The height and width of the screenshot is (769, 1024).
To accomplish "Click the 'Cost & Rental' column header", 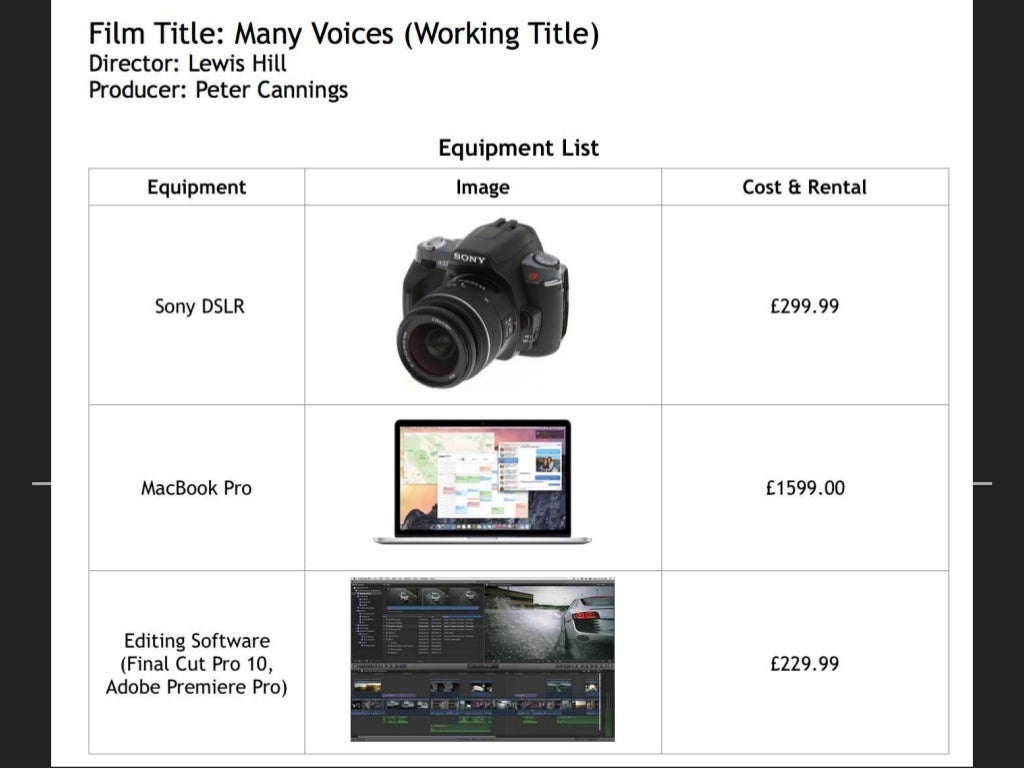I will pos(805,187).
